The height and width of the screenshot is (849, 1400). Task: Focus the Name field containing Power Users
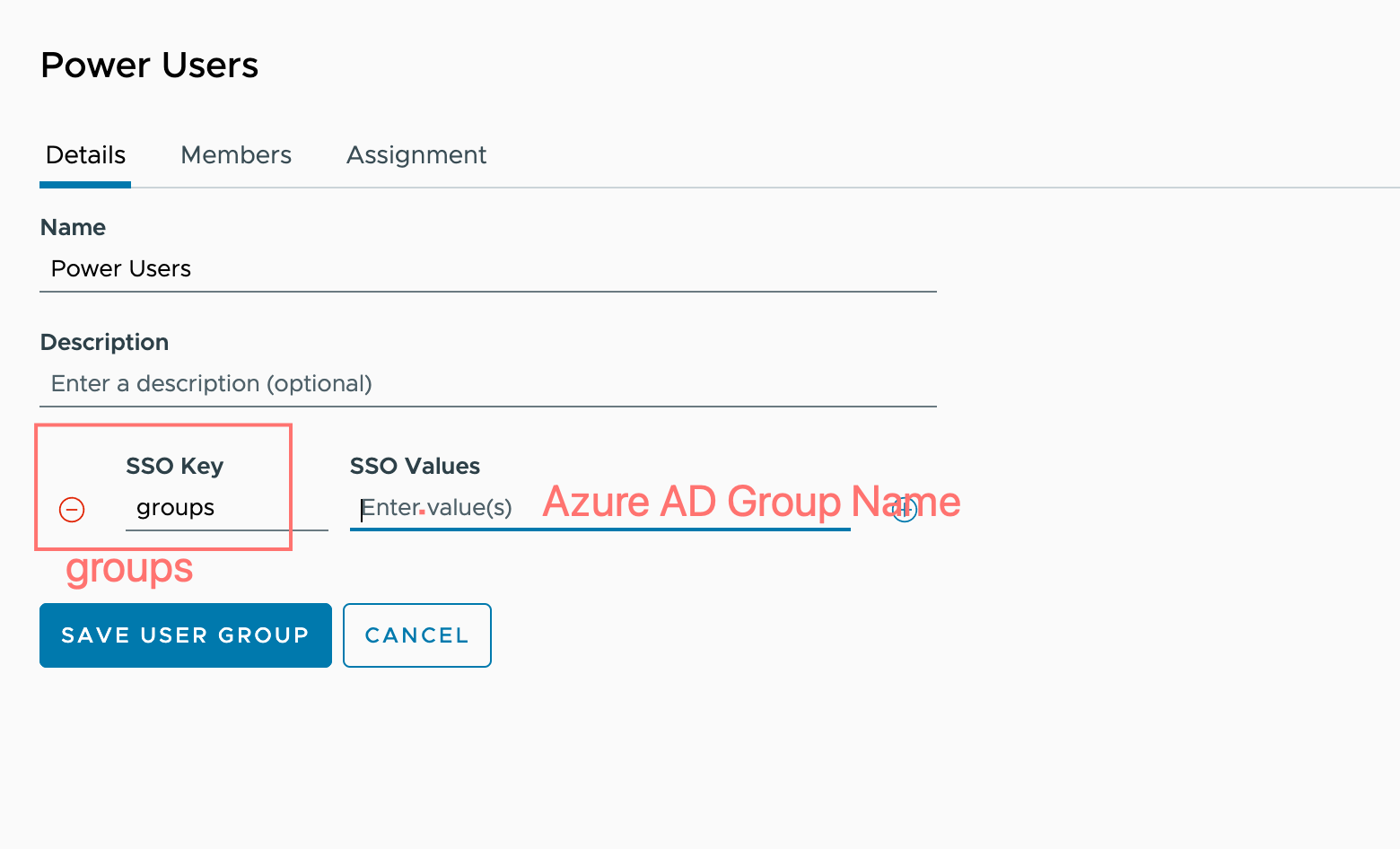click(x=488, y=269)
